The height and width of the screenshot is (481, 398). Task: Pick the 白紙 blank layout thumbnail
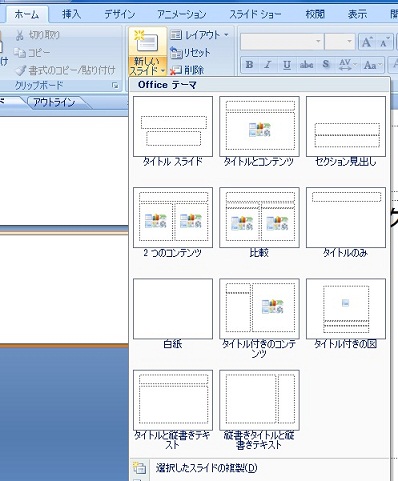pos(173,314)
